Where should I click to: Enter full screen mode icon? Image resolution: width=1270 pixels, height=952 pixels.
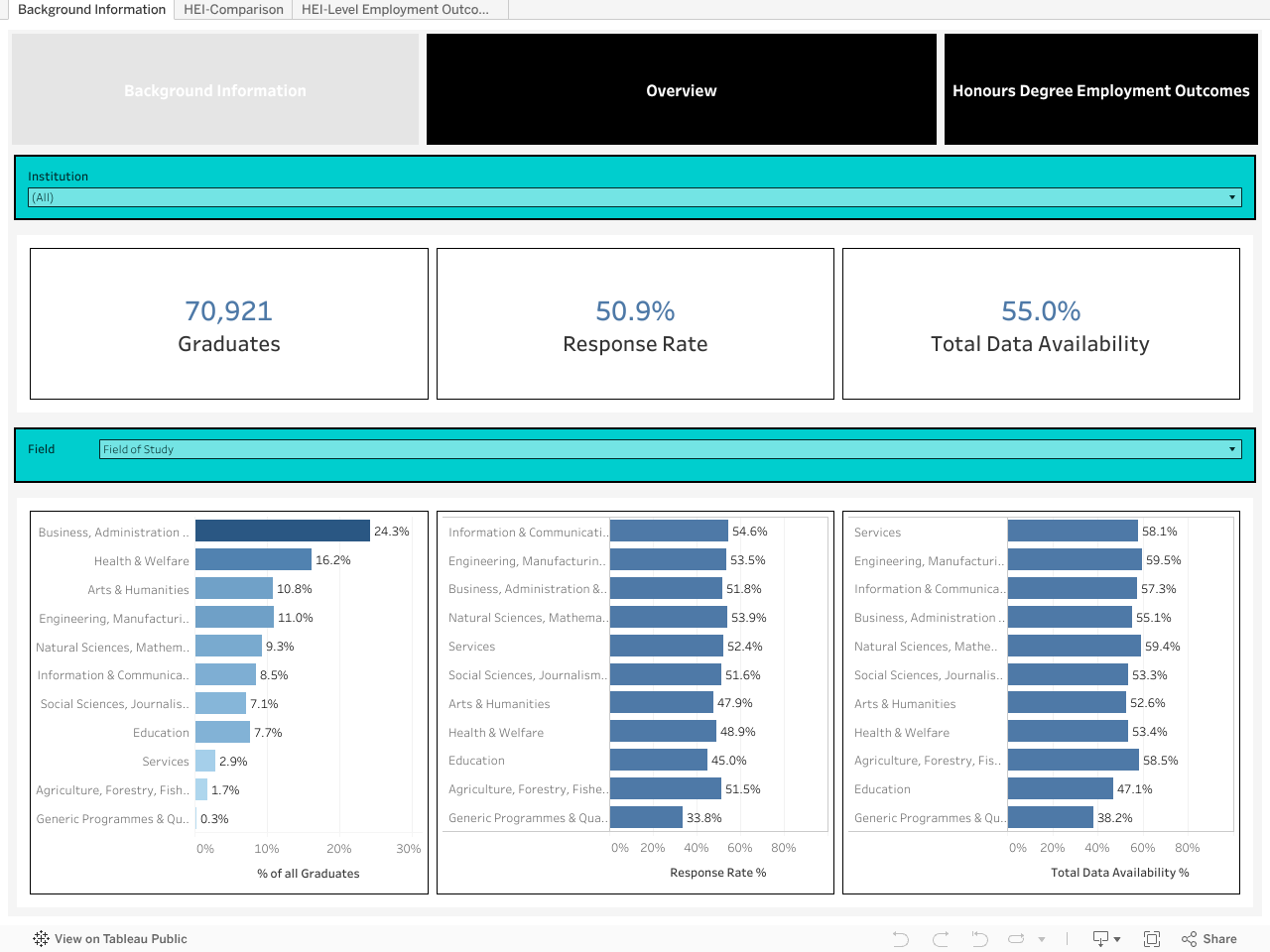[x=1152, y=939]
